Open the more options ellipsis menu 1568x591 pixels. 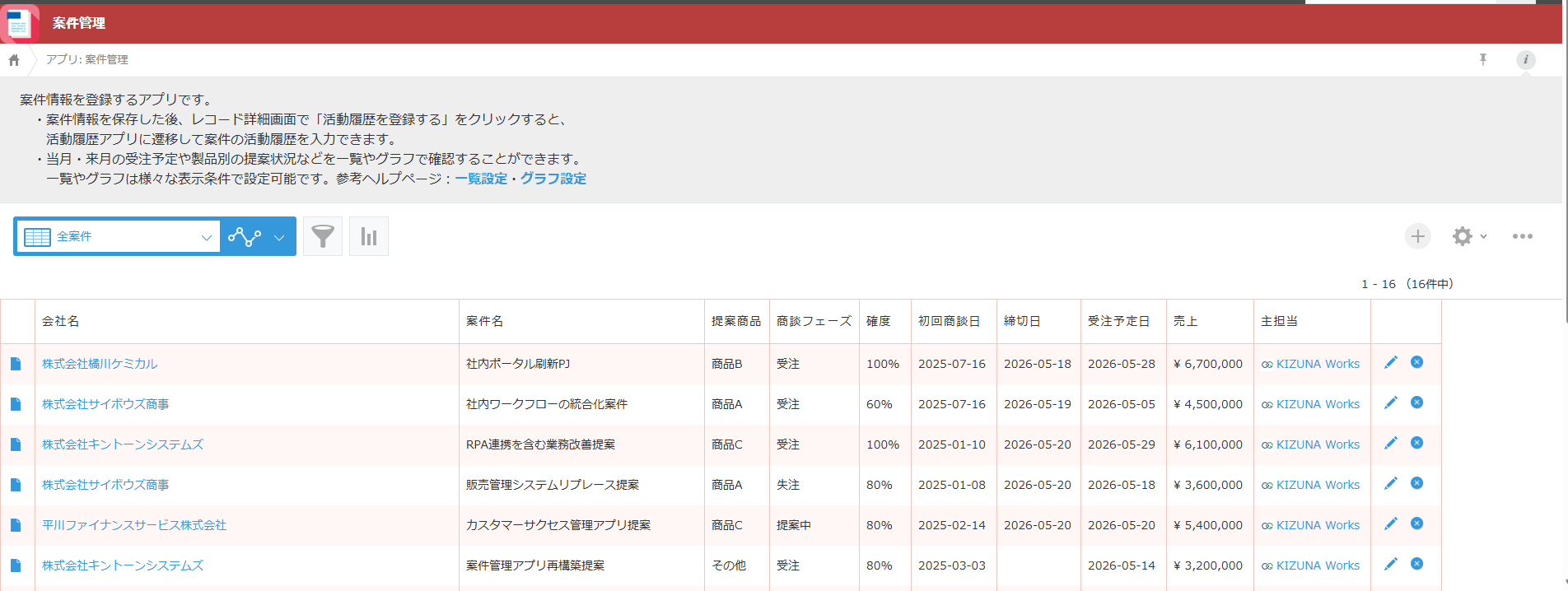click(1523, 236)
